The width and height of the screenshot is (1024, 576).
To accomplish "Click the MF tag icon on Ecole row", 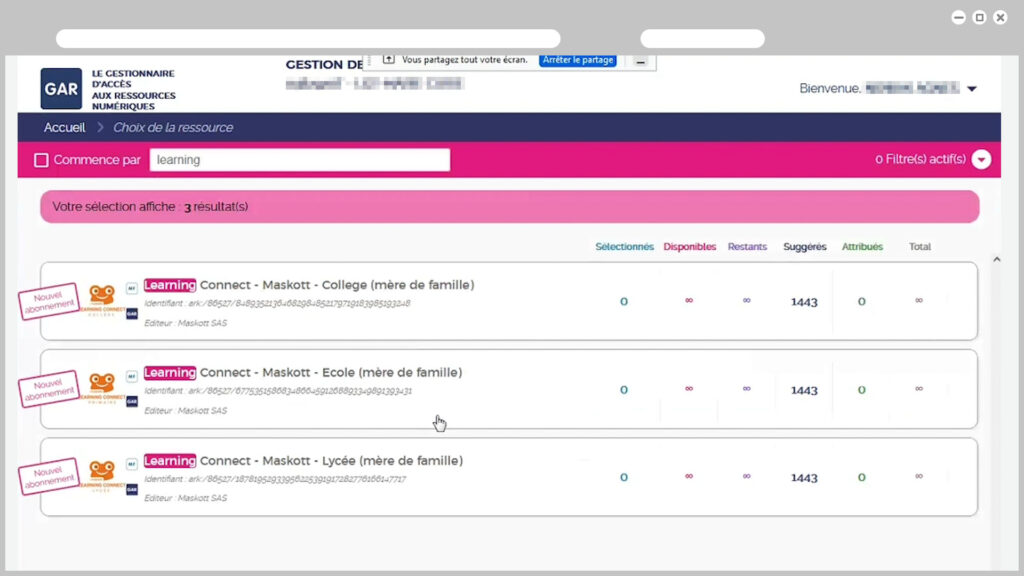I will pos(132,376).
